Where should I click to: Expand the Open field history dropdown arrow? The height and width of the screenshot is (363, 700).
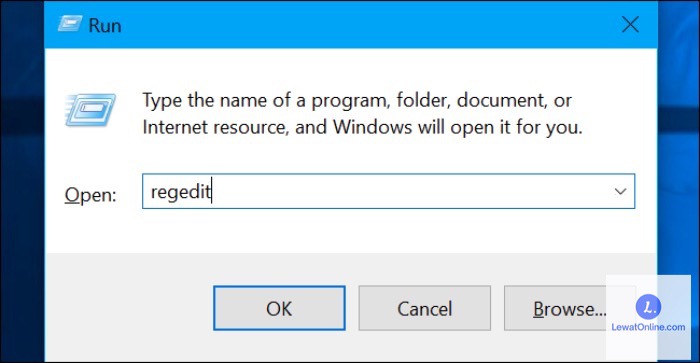[x=620, y=192]
